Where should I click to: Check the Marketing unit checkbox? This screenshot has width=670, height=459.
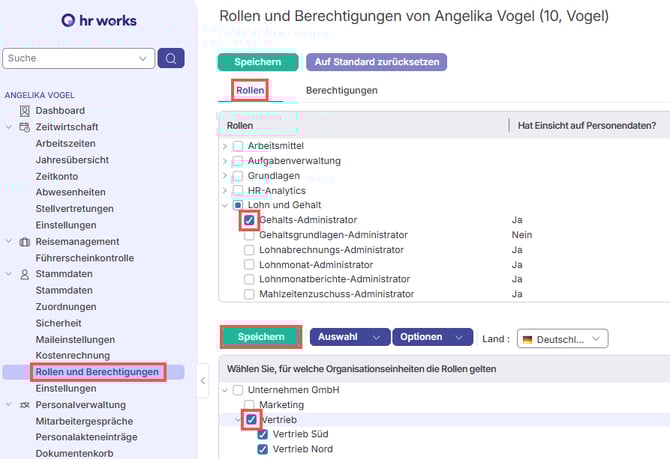(x=249, y=405)
